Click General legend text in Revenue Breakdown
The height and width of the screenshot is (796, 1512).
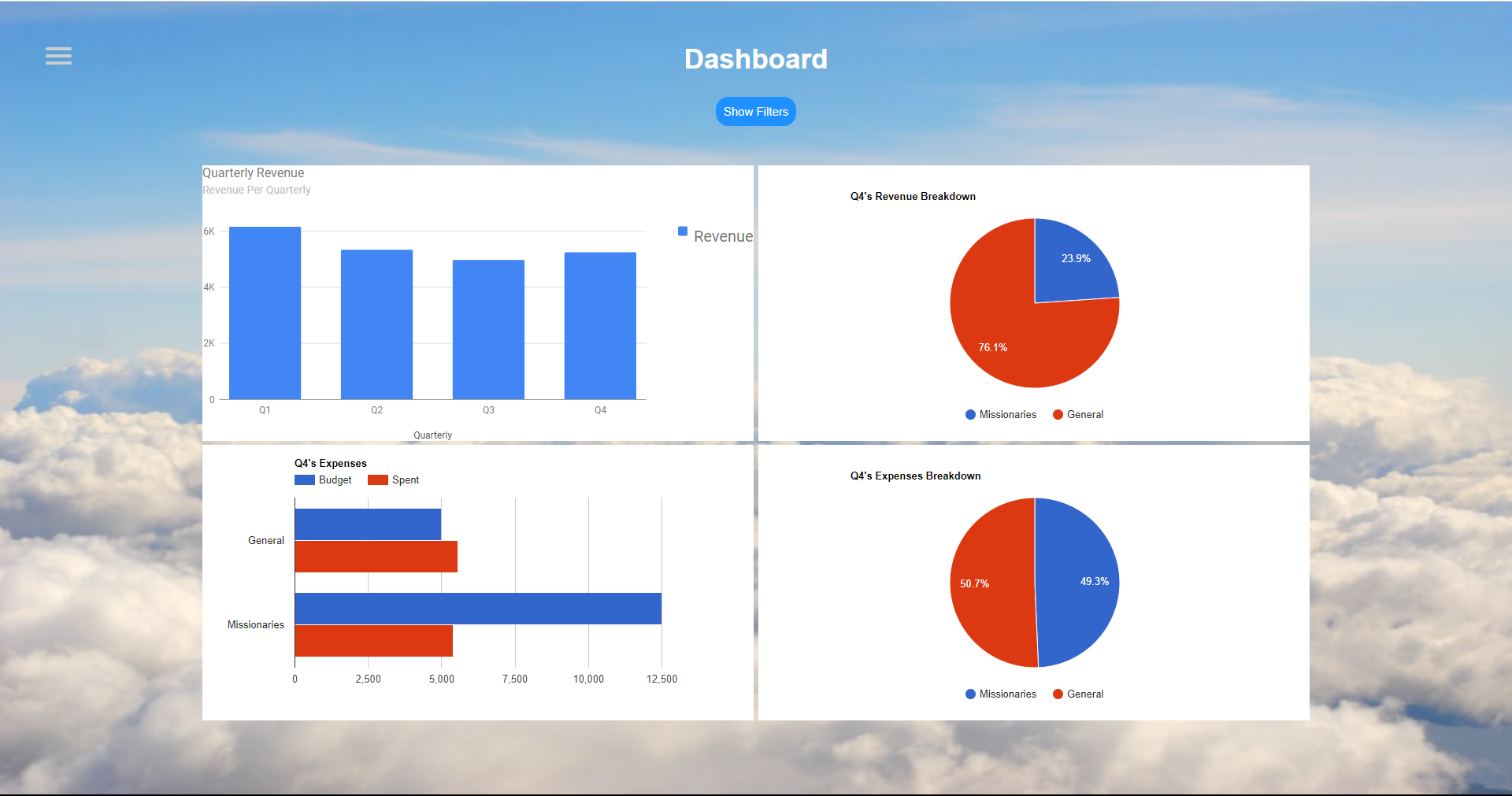[1084, 415]
